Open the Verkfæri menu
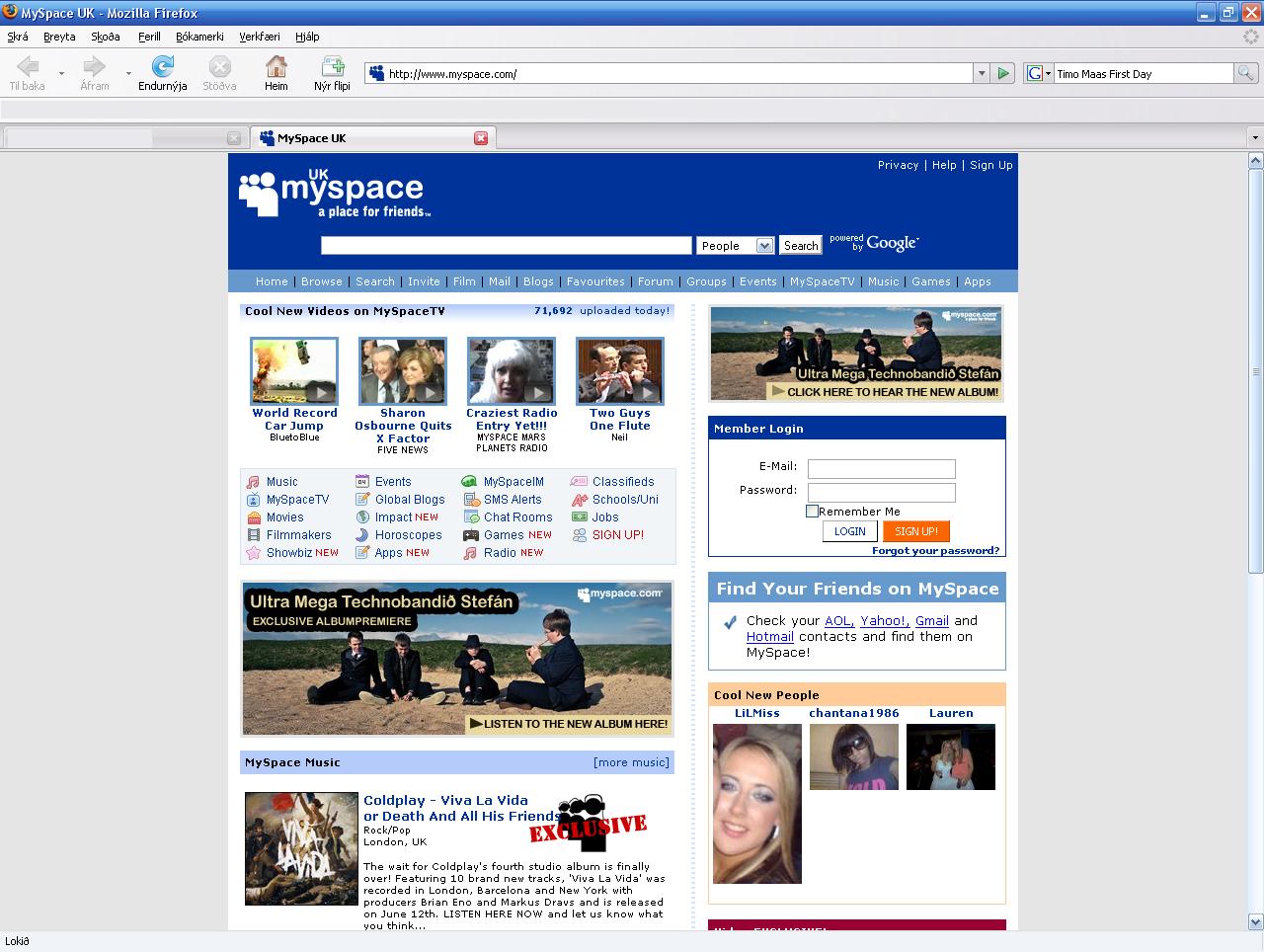1265x952 pixels. (x=259, y=37)
